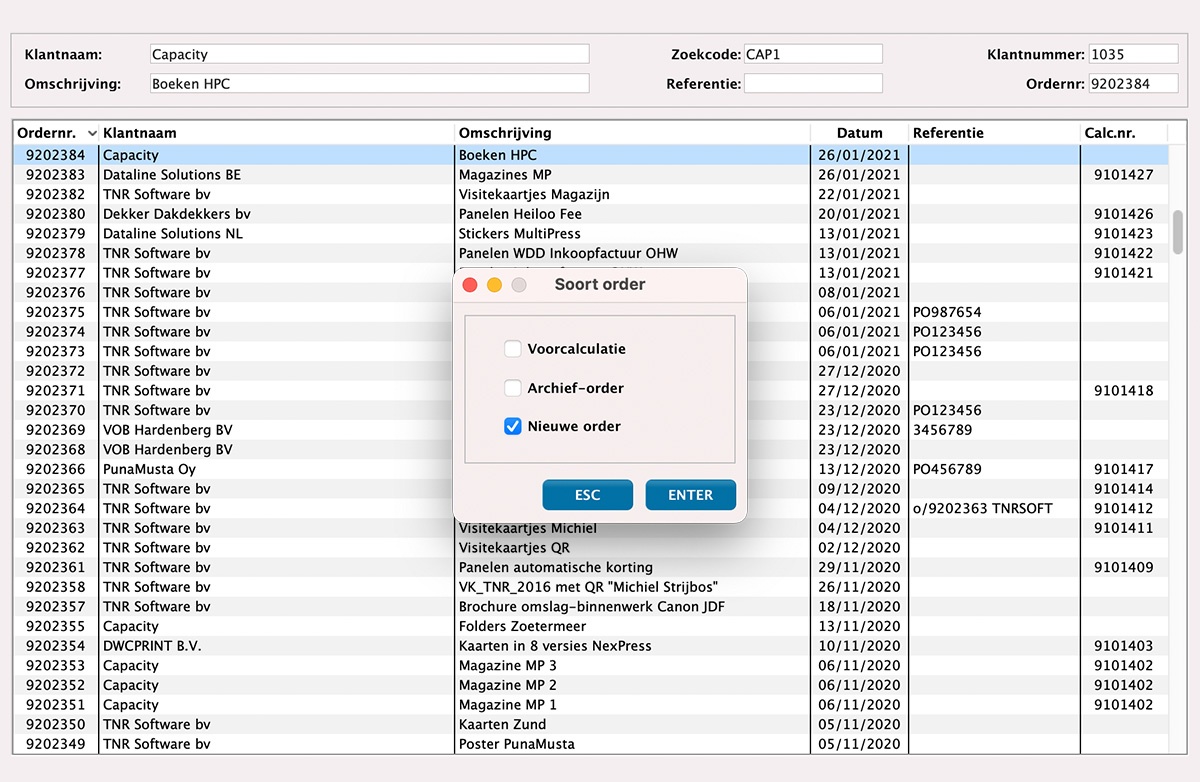
Task: Select Magazine MP 2 description
Action: (508, 685)
